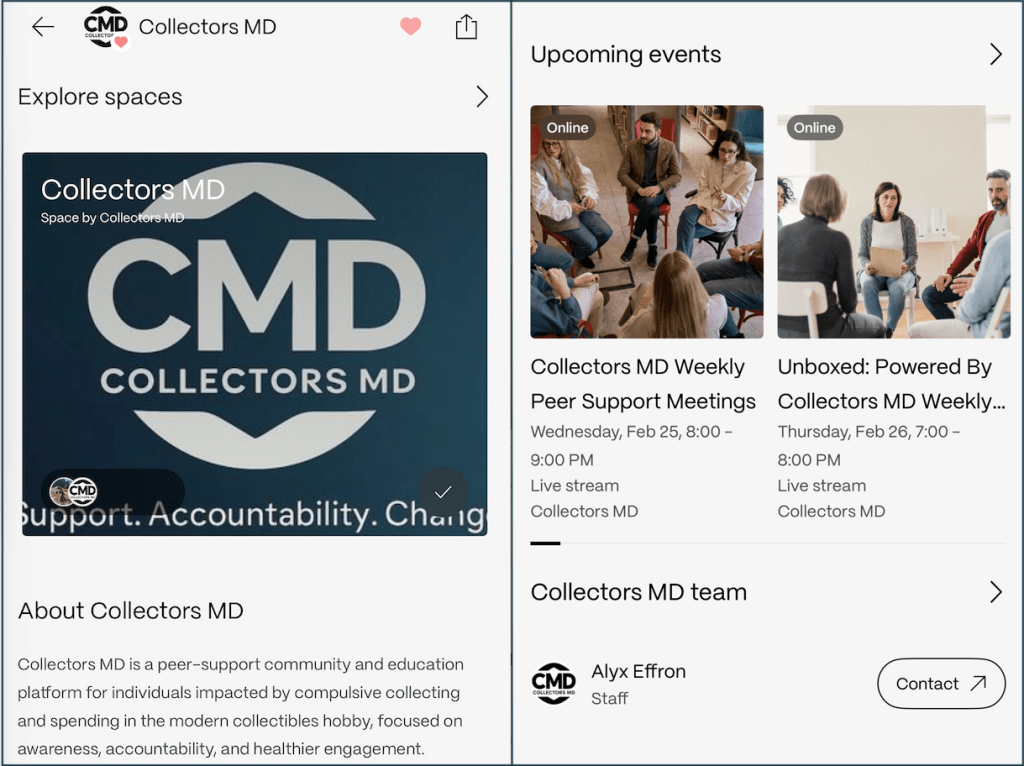Open Weekly Peer Support Meetings event image
The image size is (1024, 766).
(x=647, y=221)
